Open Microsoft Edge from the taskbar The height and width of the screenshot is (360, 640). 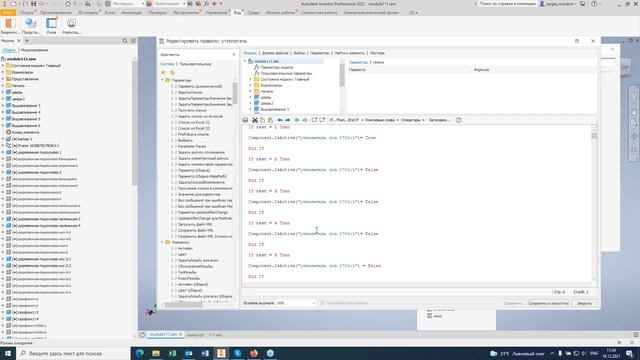tap(140, 353)
